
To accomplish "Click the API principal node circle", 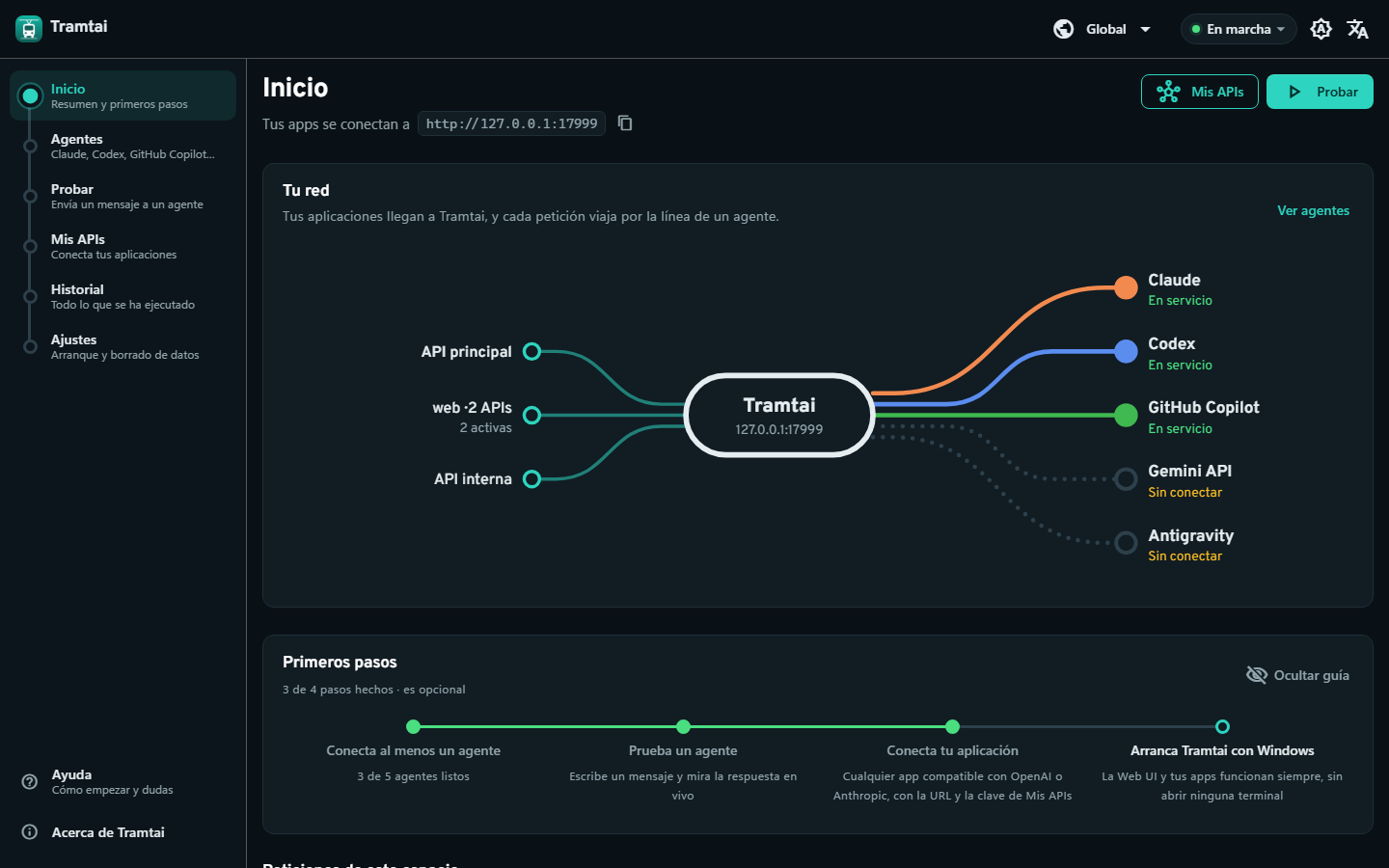I will point(531,351).
